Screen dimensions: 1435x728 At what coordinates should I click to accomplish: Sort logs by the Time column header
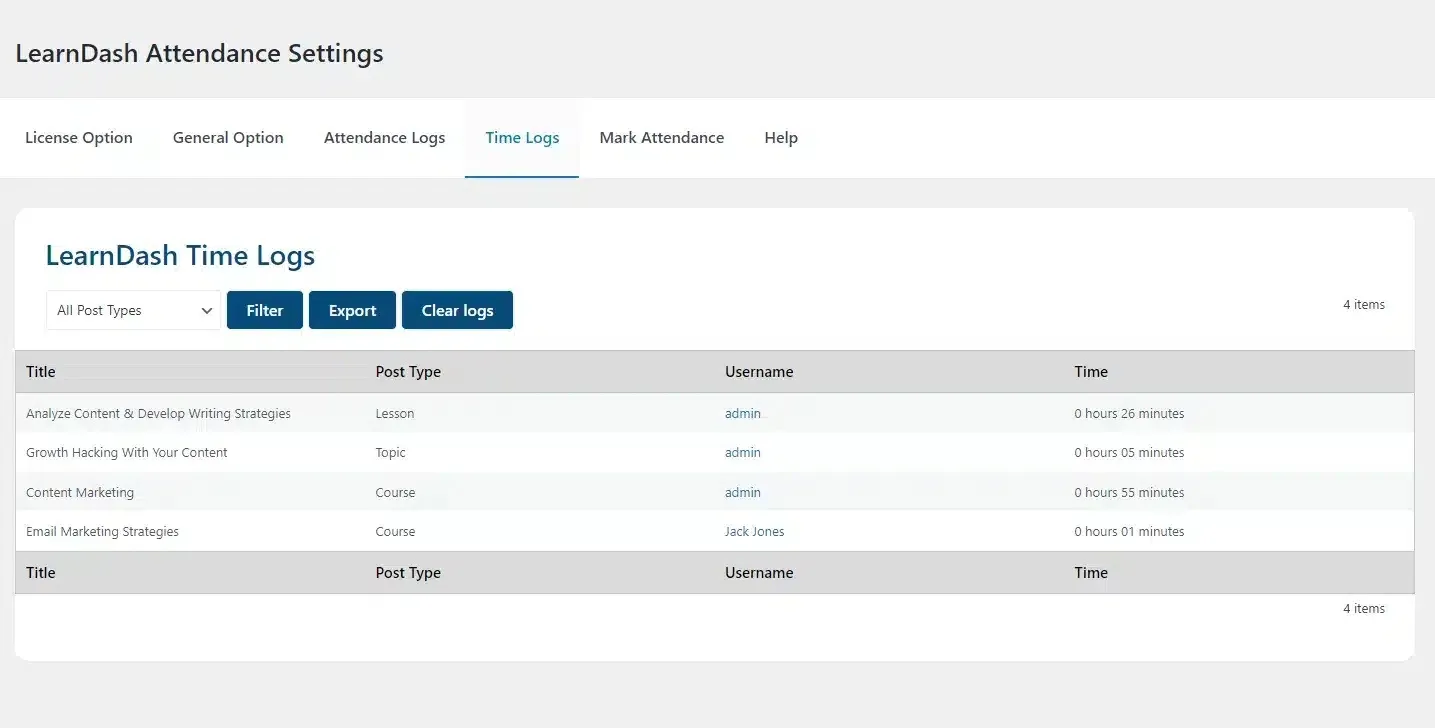[1090, 371]
